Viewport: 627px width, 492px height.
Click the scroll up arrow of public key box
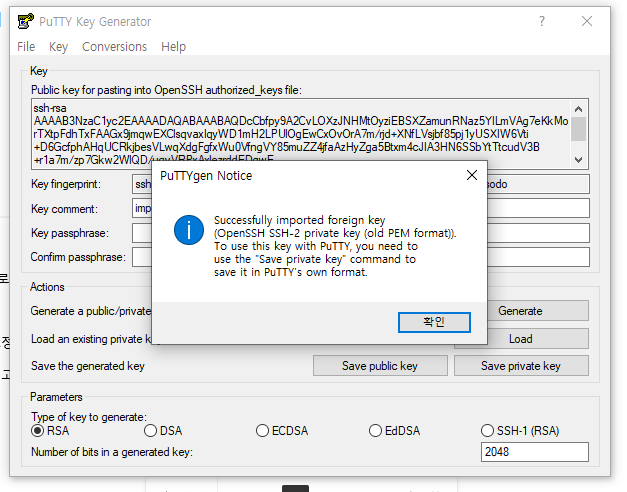[578, 109]
